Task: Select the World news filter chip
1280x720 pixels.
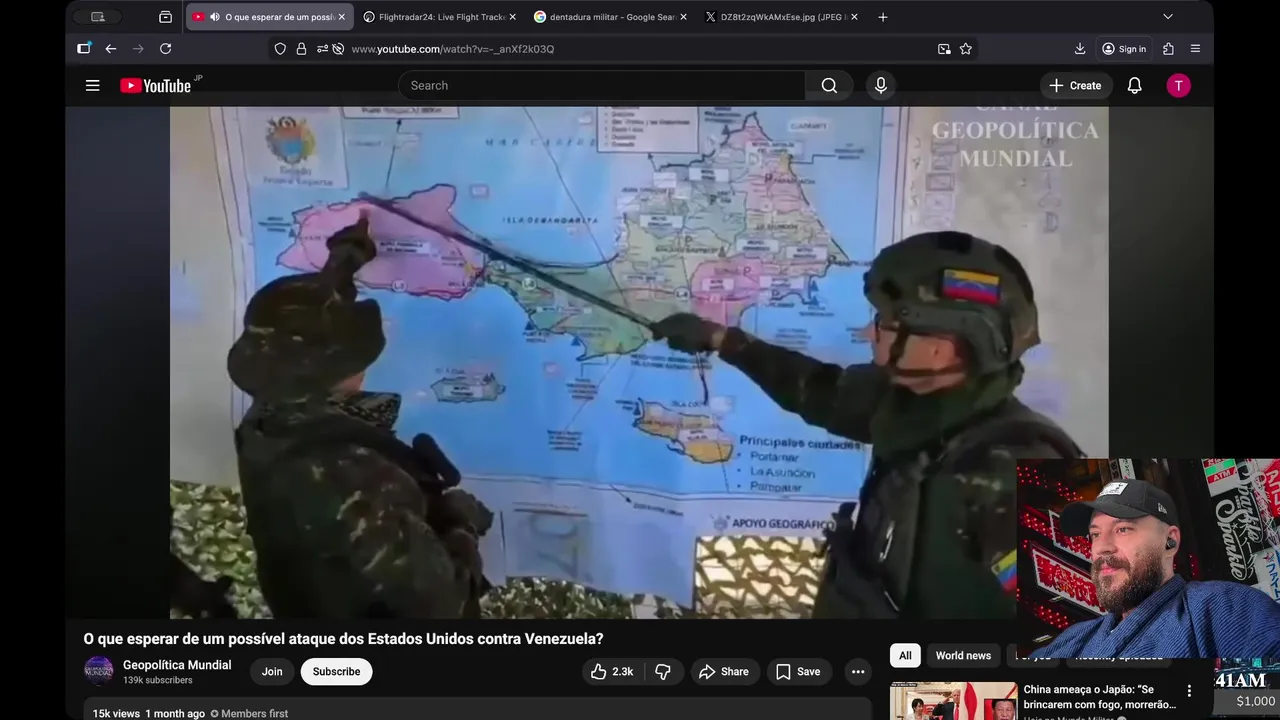Action: coord(963,656)
